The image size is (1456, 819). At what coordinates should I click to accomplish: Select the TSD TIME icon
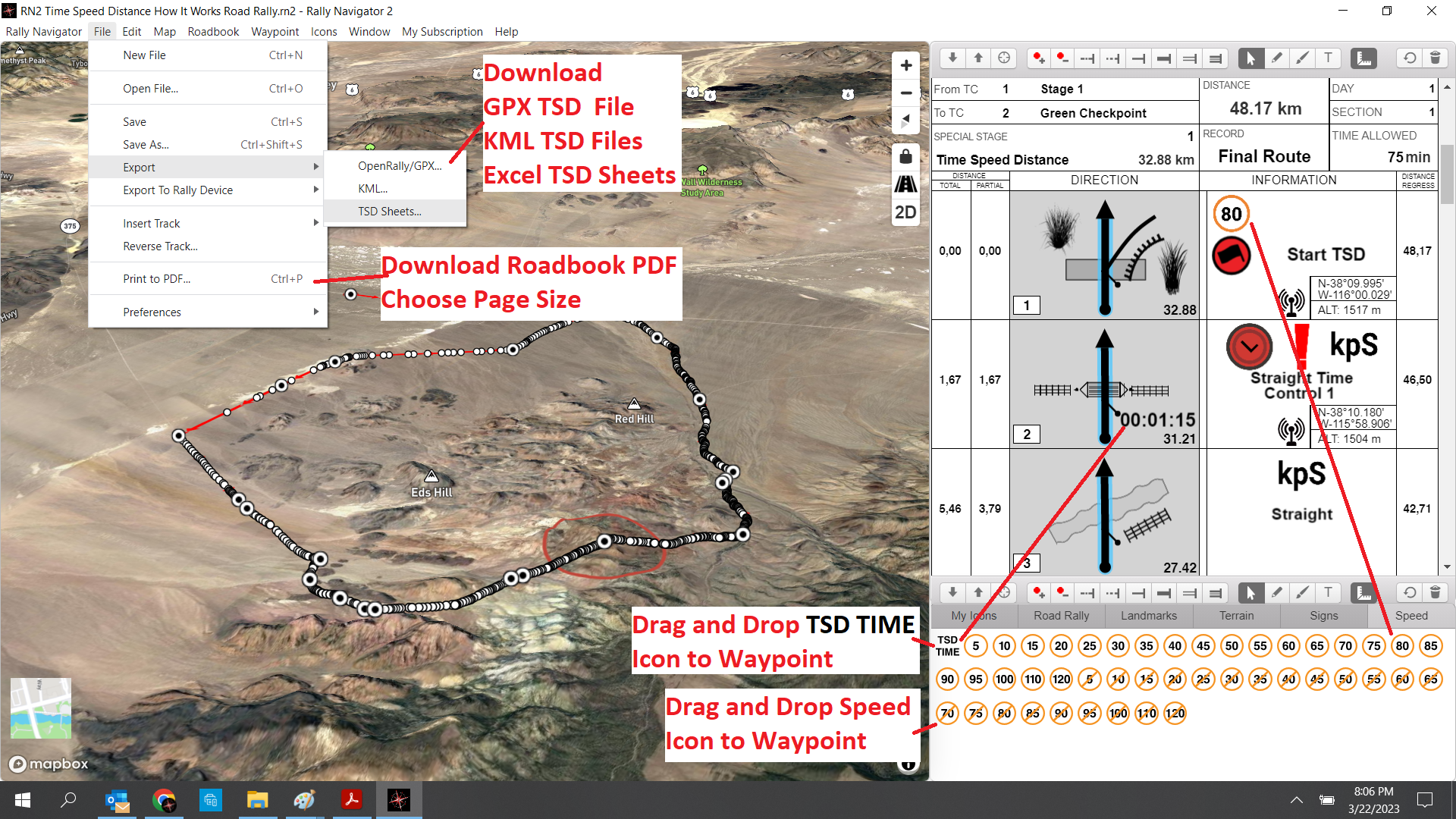[948, 646]
